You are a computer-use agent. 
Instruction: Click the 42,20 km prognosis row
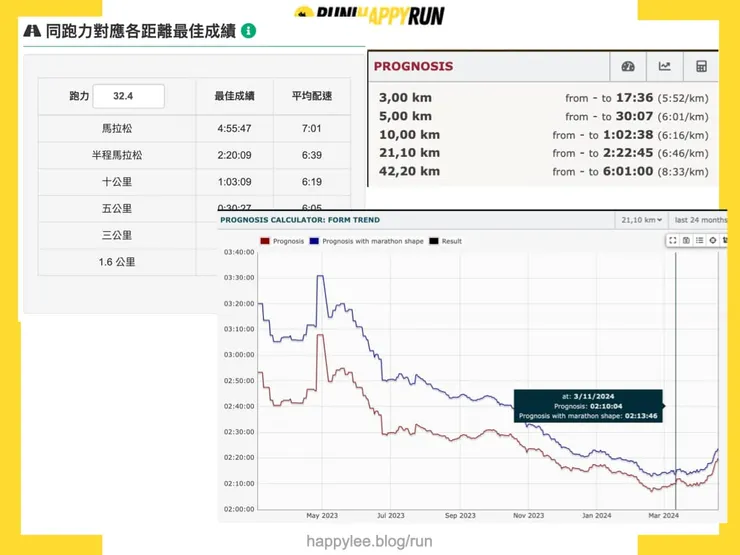[x=544, y=171]
